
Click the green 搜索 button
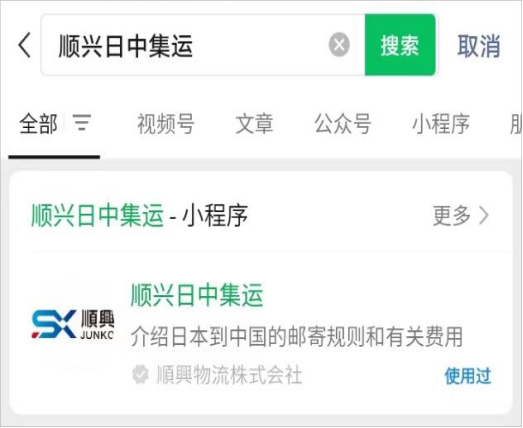pos(400,45)
